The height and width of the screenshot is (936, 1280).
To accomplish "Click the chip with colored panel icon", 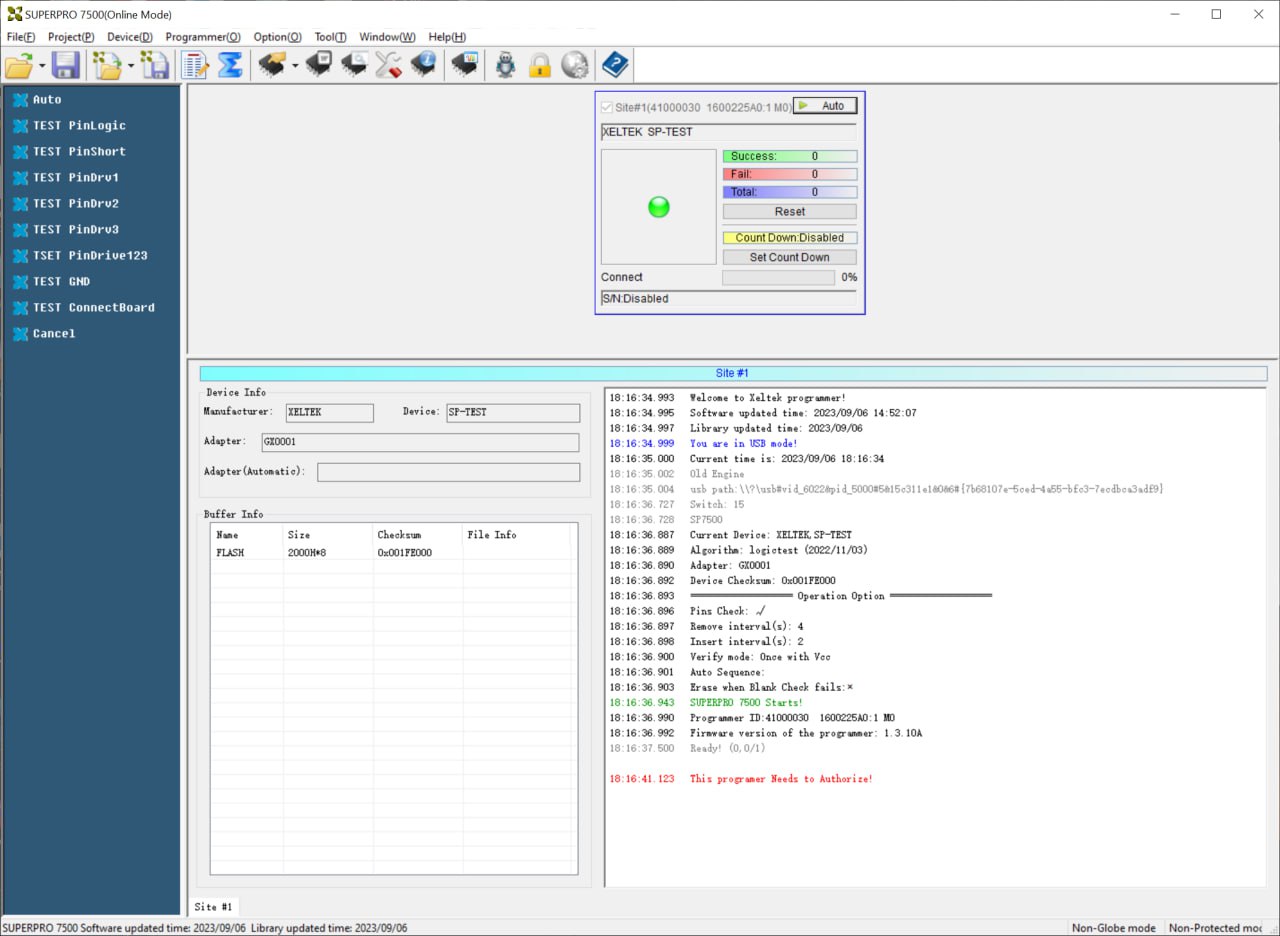I will coord(464,66).
